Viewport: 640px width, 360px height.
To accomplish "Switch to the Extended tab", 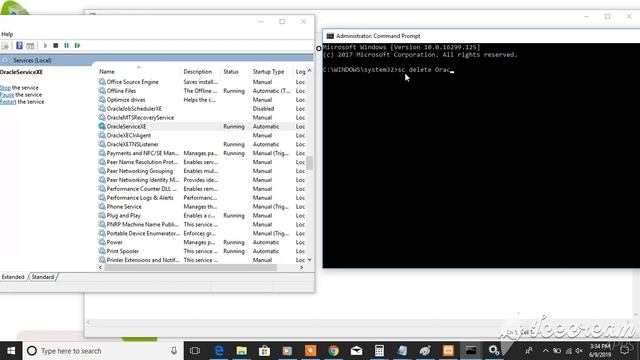I will (x=13, y=277).
